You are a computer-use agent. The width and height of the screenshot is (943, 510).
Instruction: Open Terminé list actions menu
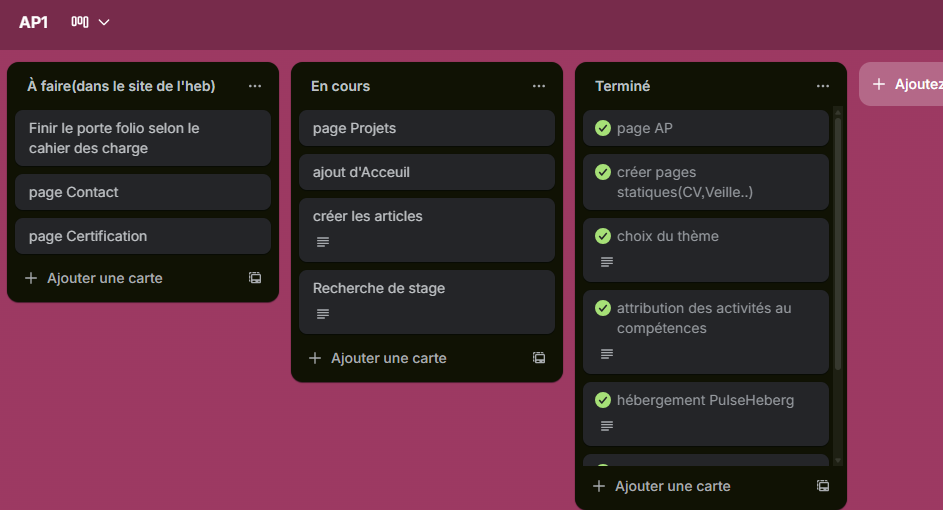823,86
